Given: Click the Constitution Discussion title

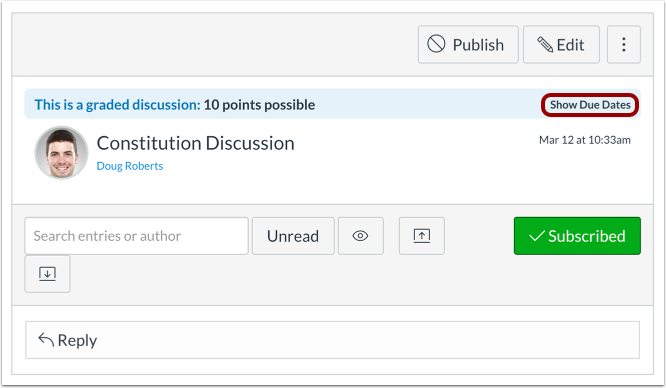Looking at the screenshot, I should [x=195, y=143].
